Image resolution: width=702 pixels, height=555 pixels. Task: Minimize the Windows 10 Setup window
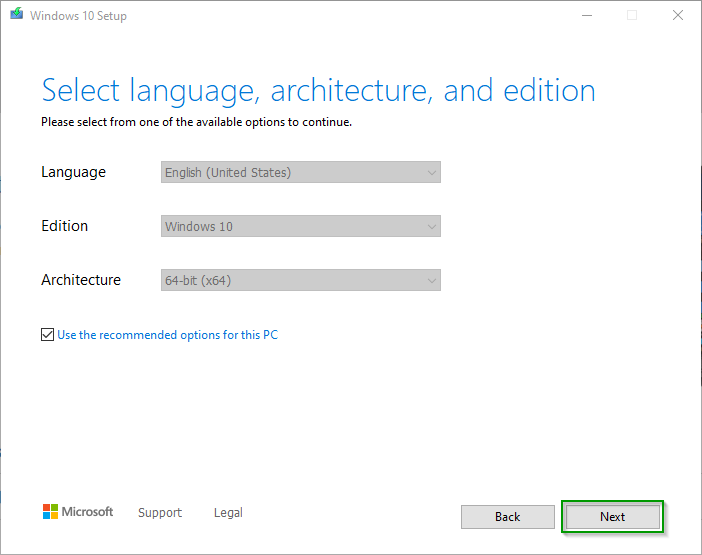click(585, 15)
